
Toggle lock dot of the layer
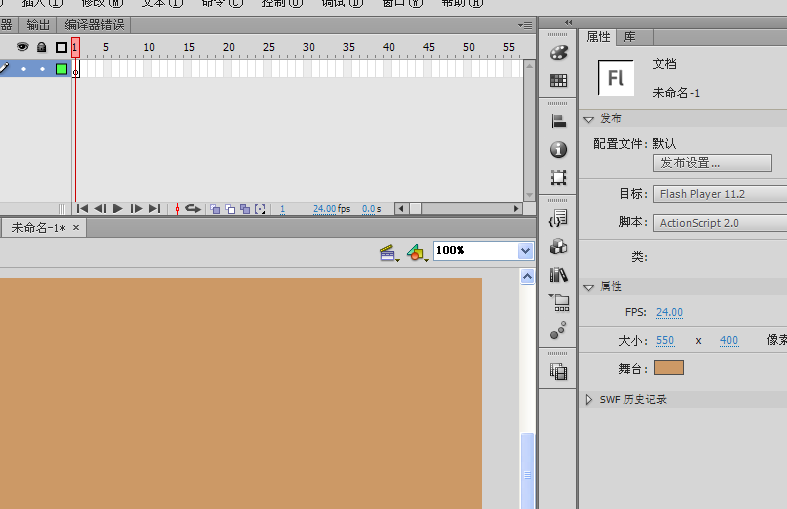point(42,69)
